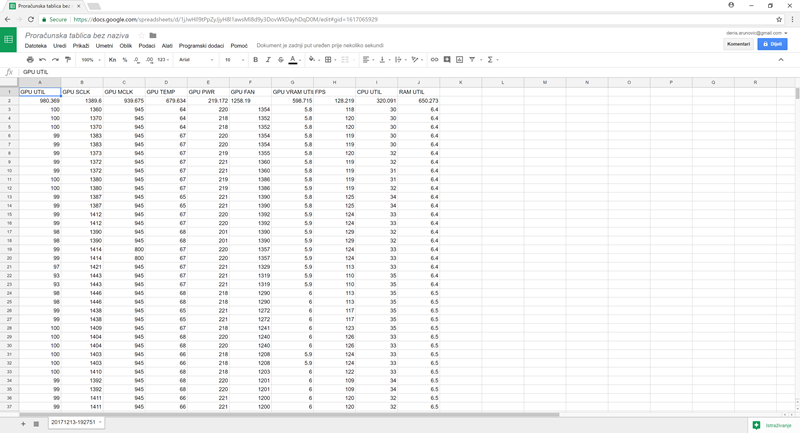Format as currency (Kn)
Image resolution: width=800 pixels, height=433 pixels.
coord(112,60)
